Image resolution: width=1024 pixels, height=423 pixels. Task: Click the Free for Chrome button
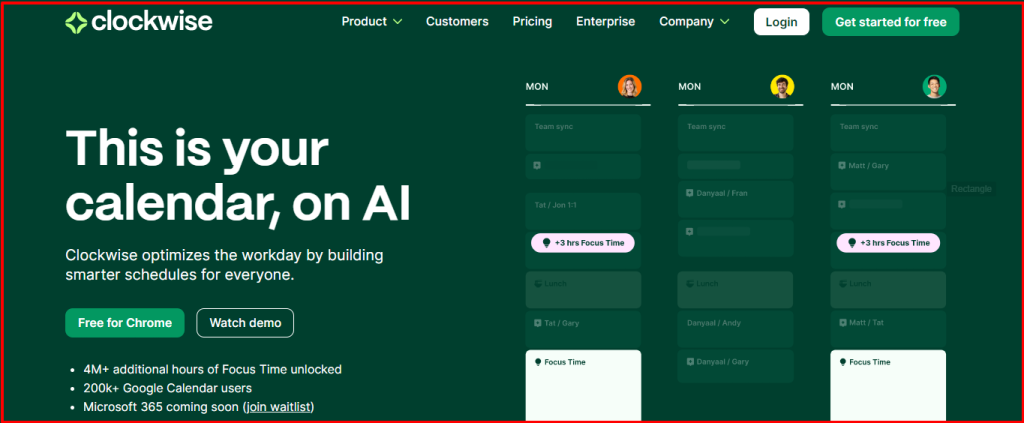click(x=125, y=322)
